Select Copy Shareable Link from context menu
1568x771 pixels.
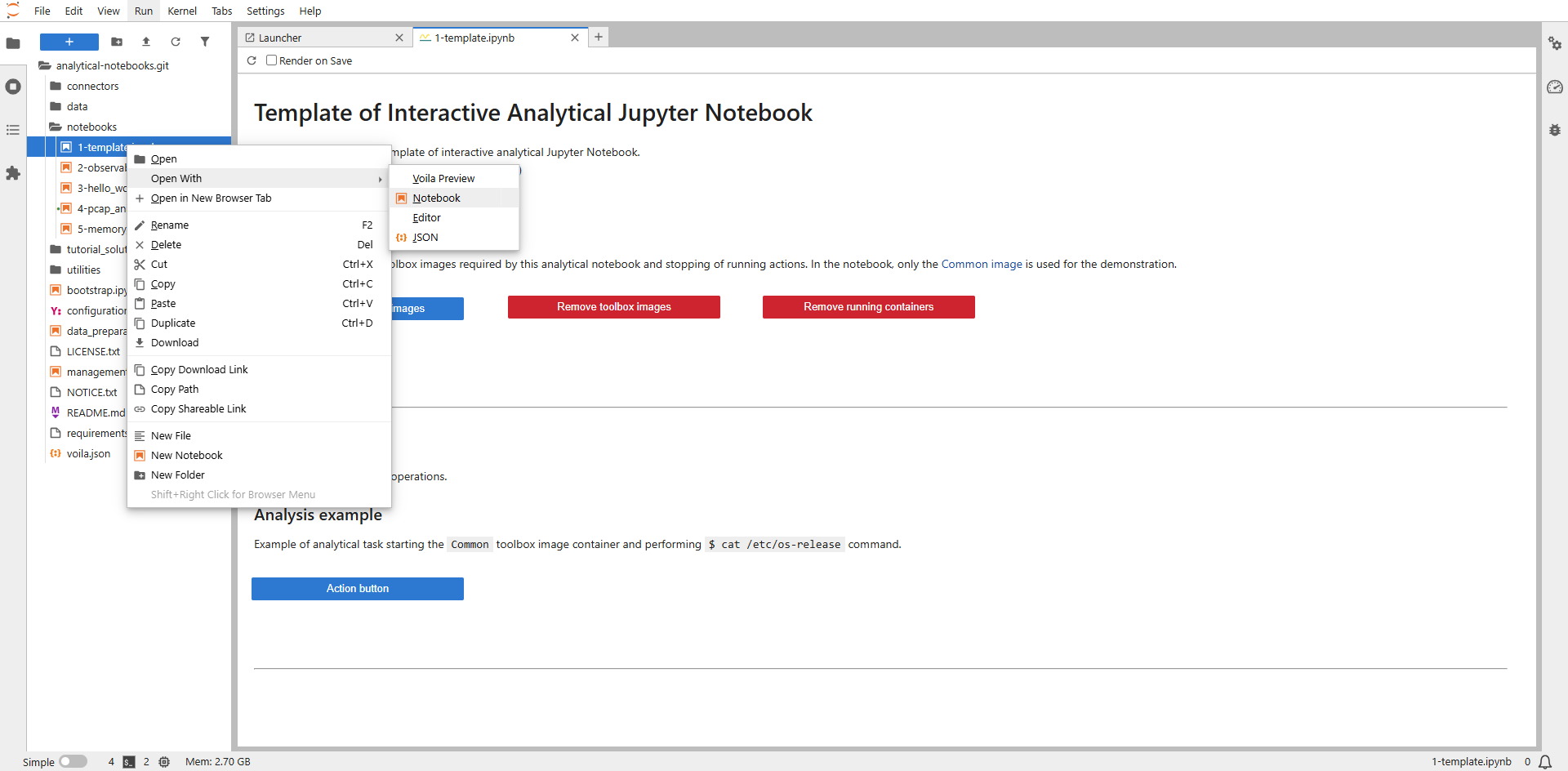[x=198, y=408]
